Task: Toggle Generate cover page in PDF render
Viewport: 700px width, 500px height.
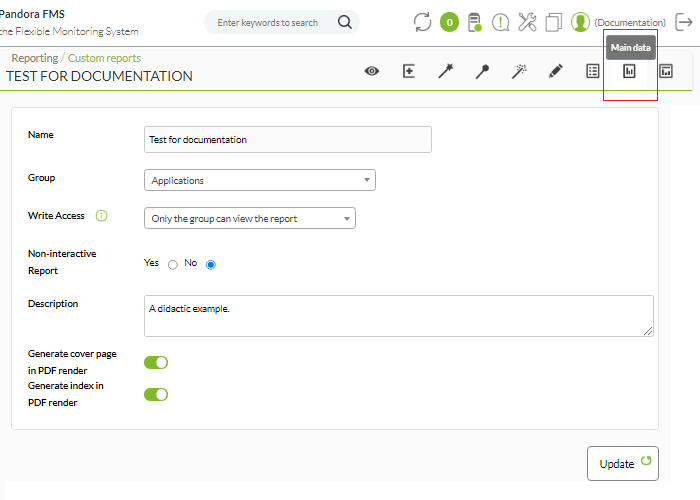Action: tap(156, 362)
